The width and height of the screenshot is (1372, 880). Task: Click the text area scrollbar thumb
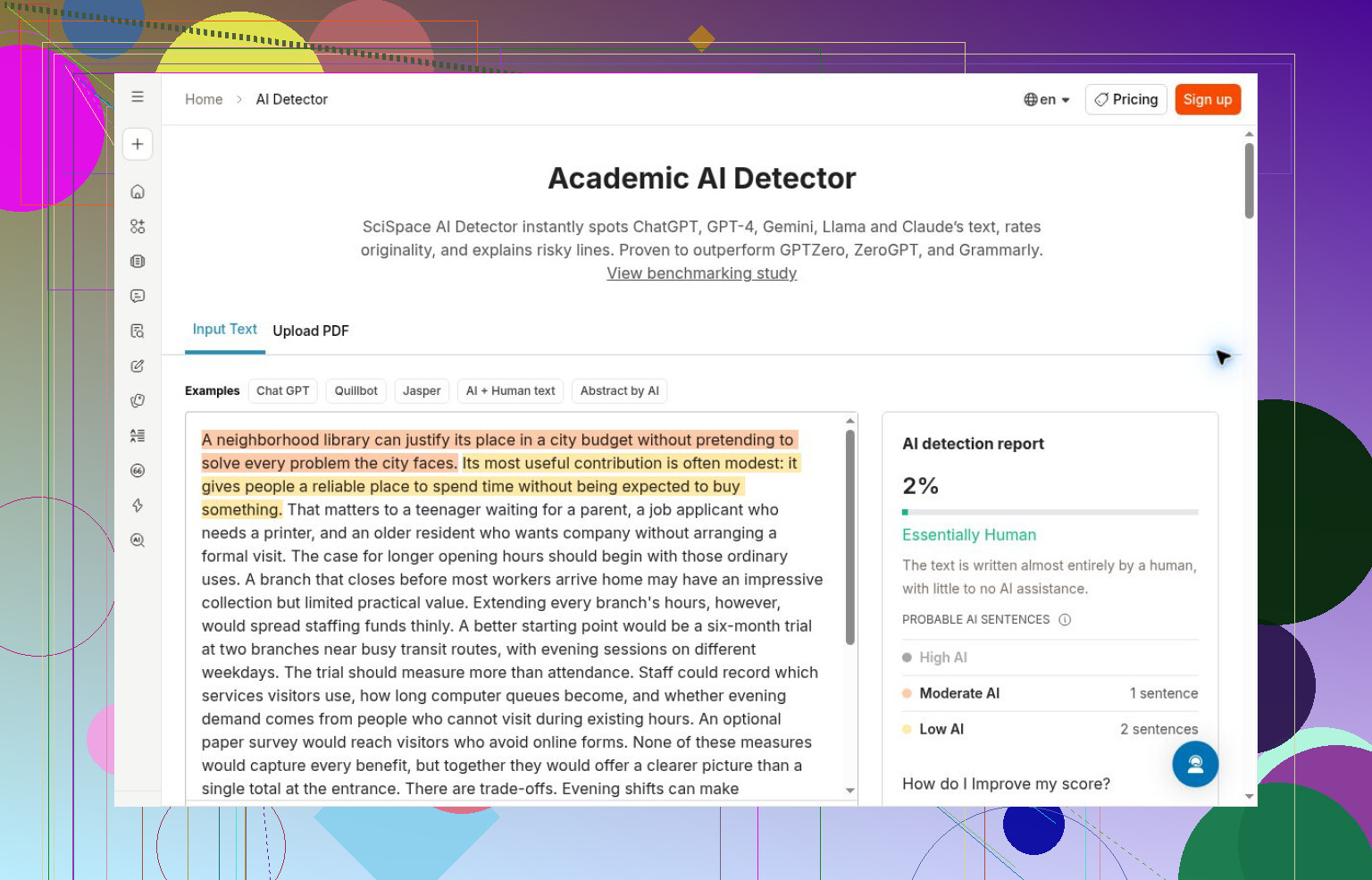click(x=850, y=538)
